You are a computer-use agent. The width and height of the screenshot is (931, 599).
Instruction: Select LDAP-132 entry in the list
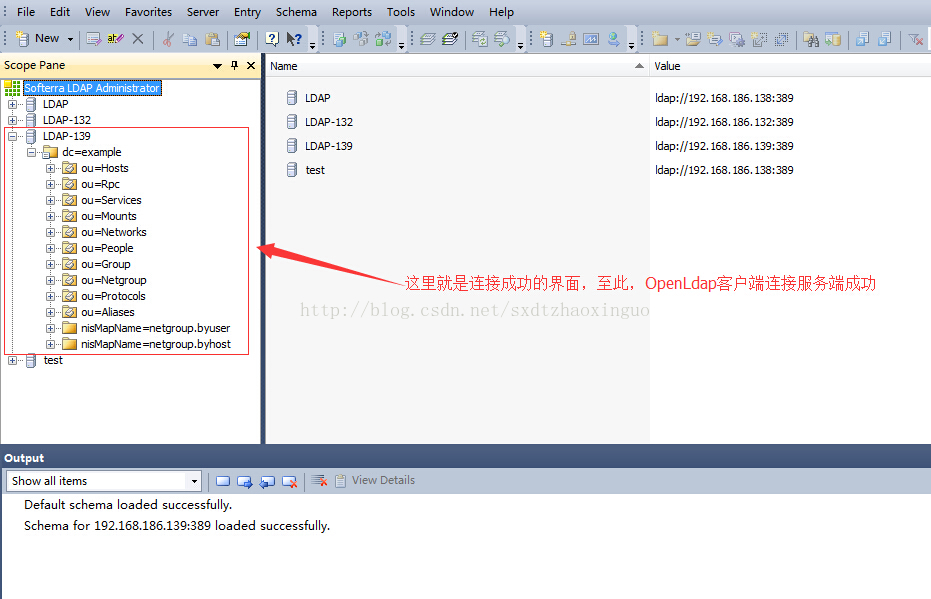pyautogui.click(x=329, y=122)
